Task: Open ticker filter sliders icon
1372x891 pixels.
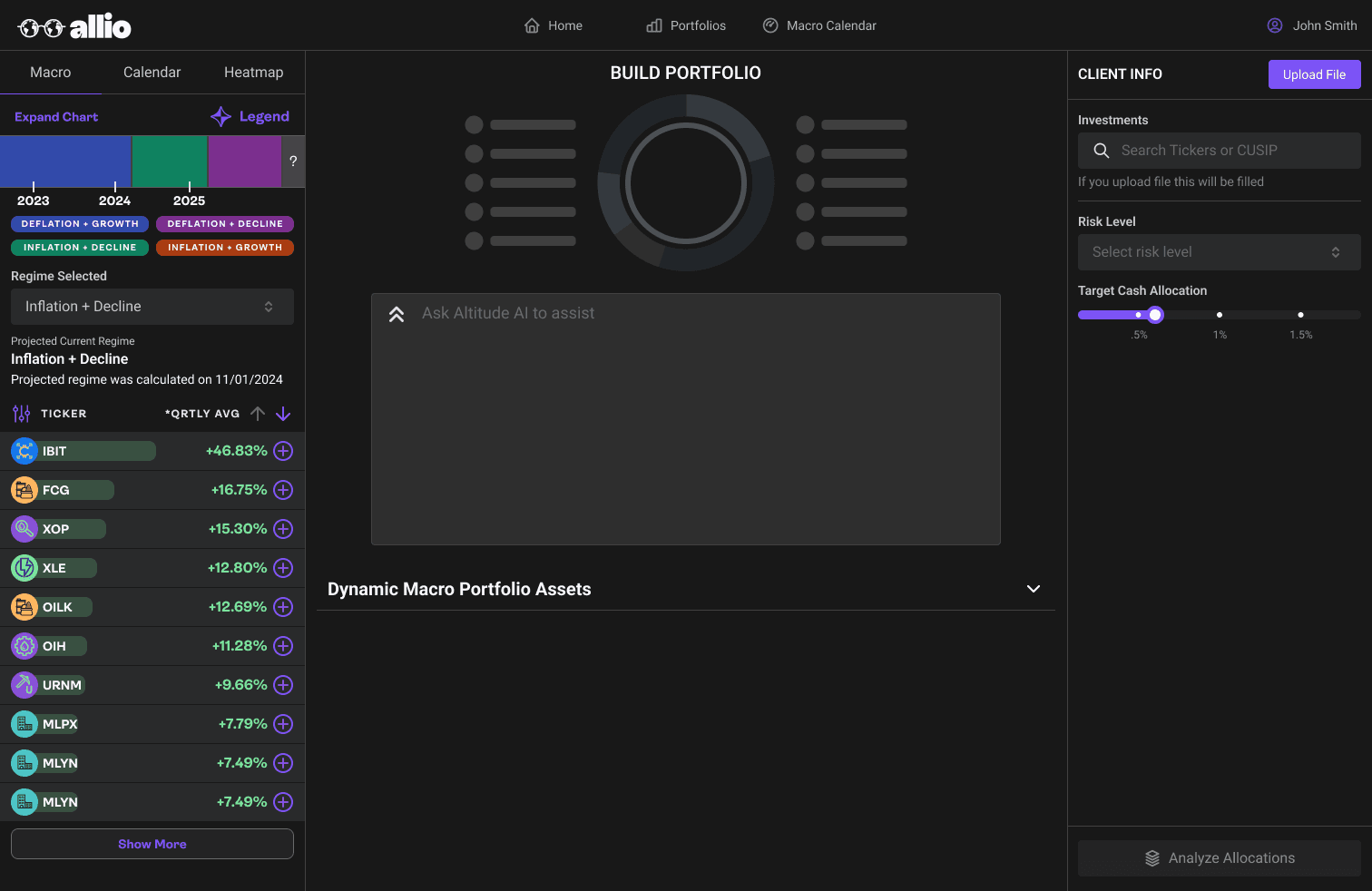Action: point(22,414)
